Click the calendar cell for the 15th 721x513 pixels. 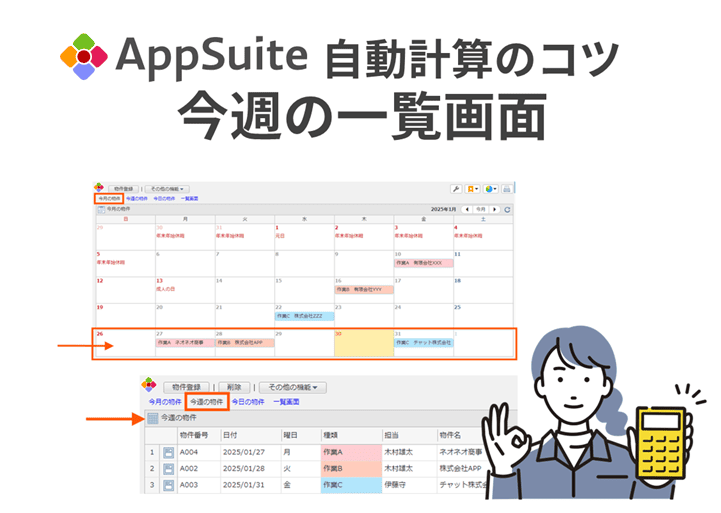tap(304, 290)
